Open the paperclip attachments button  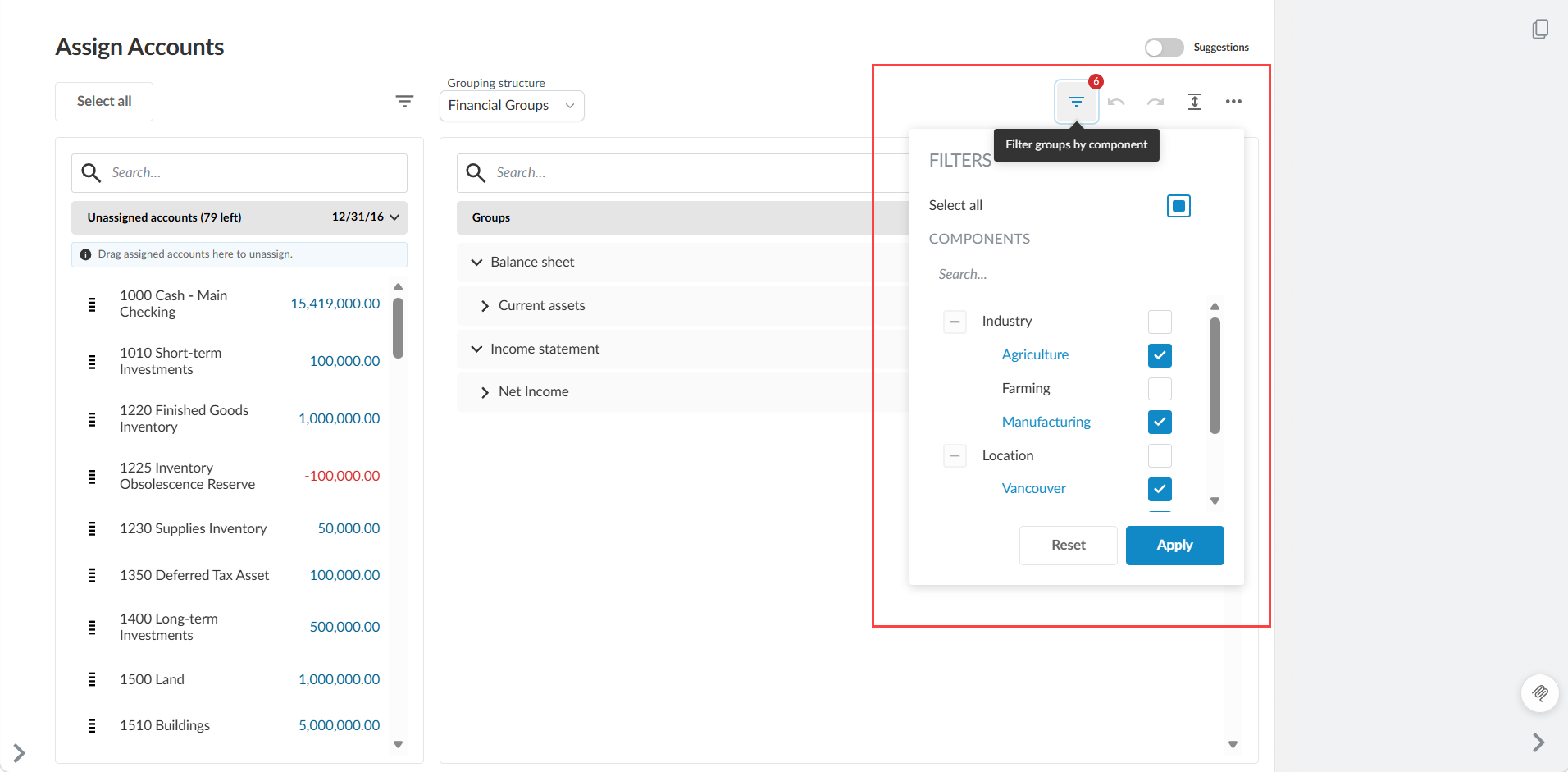click(1539, 693)
